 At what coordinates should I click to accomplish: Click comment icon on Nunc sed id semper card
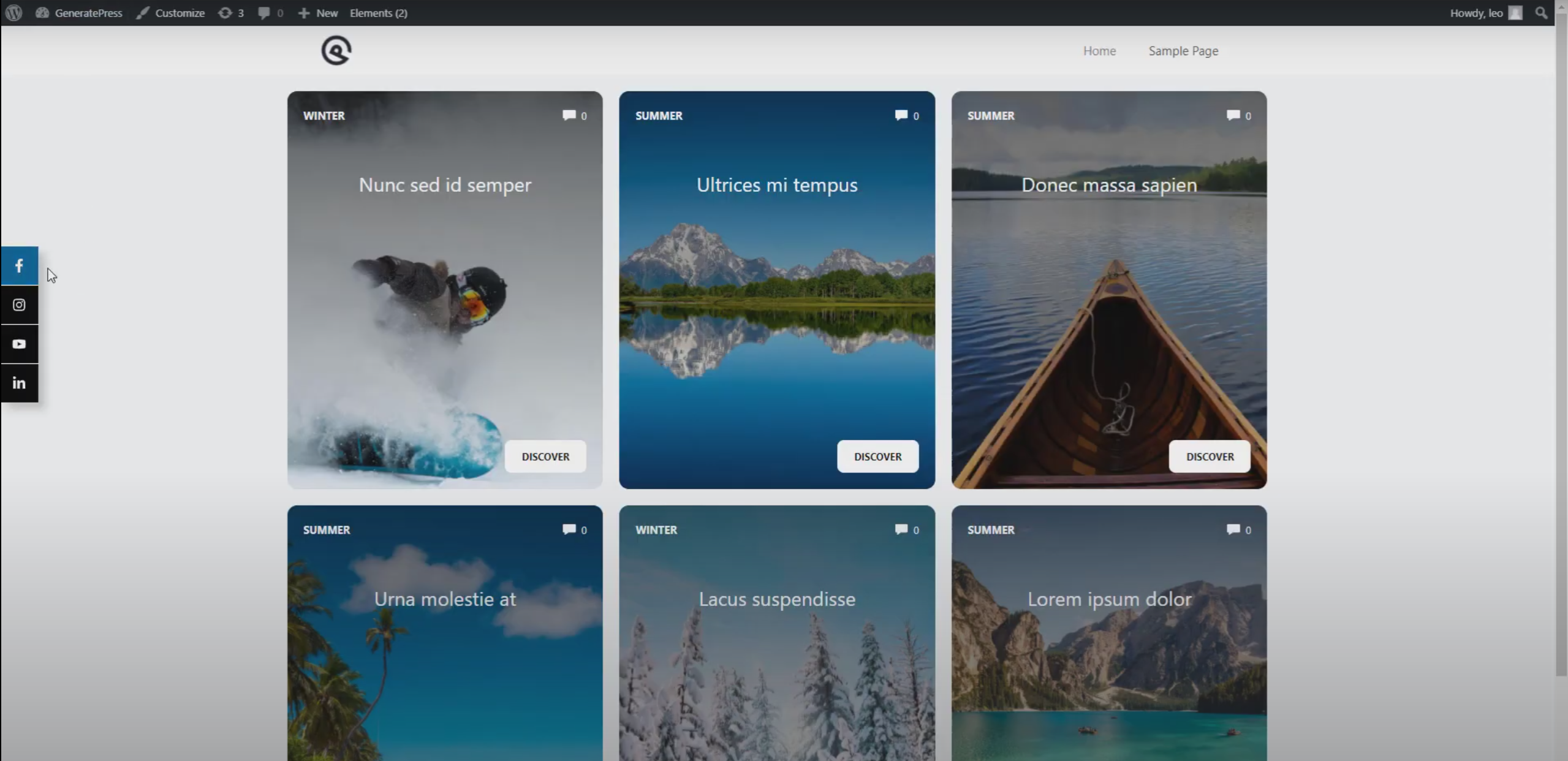click(x=569, y=115)
